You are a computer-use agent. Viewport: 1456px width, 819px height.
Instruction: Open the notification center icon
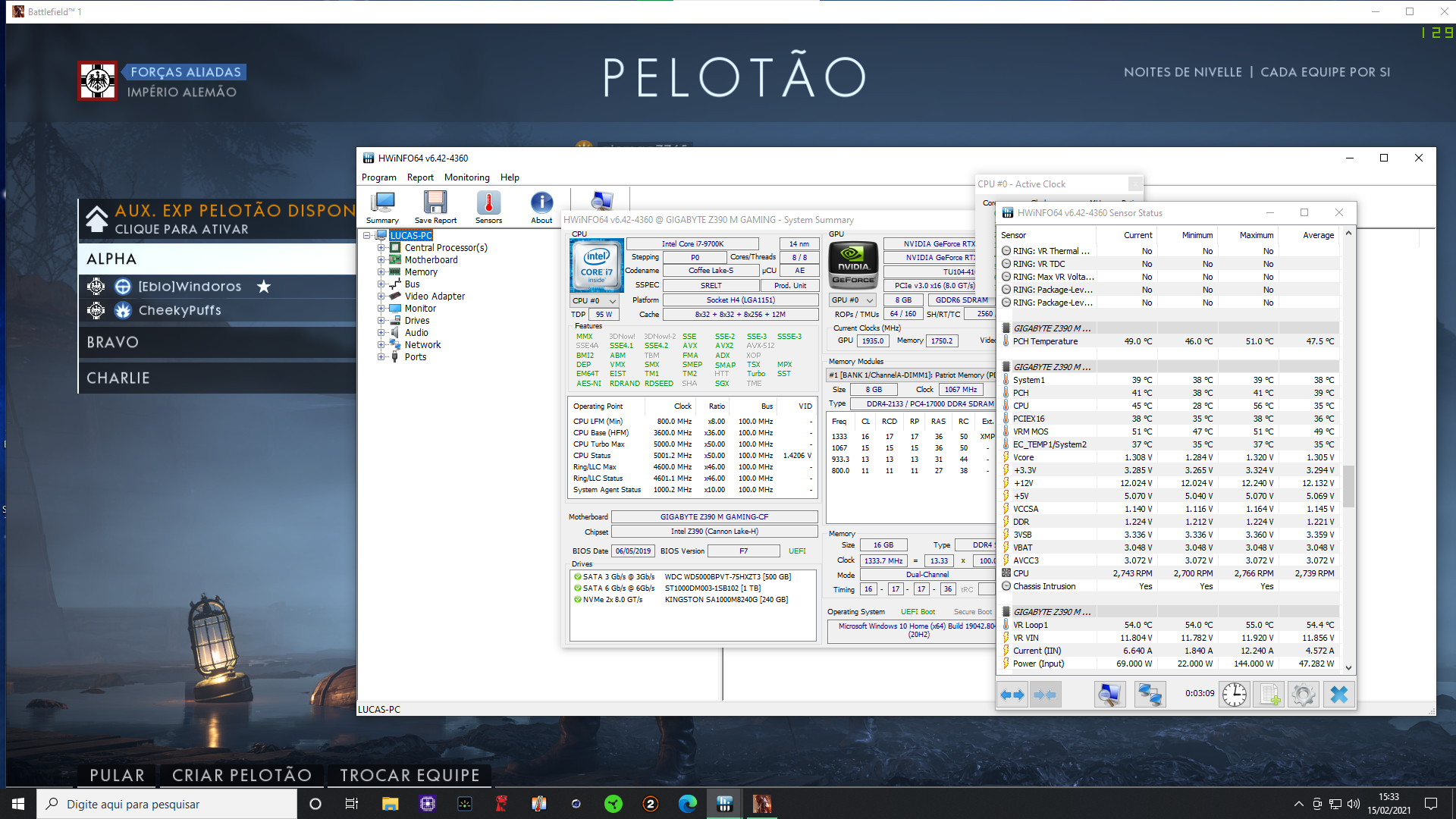tap(1431, 804)
